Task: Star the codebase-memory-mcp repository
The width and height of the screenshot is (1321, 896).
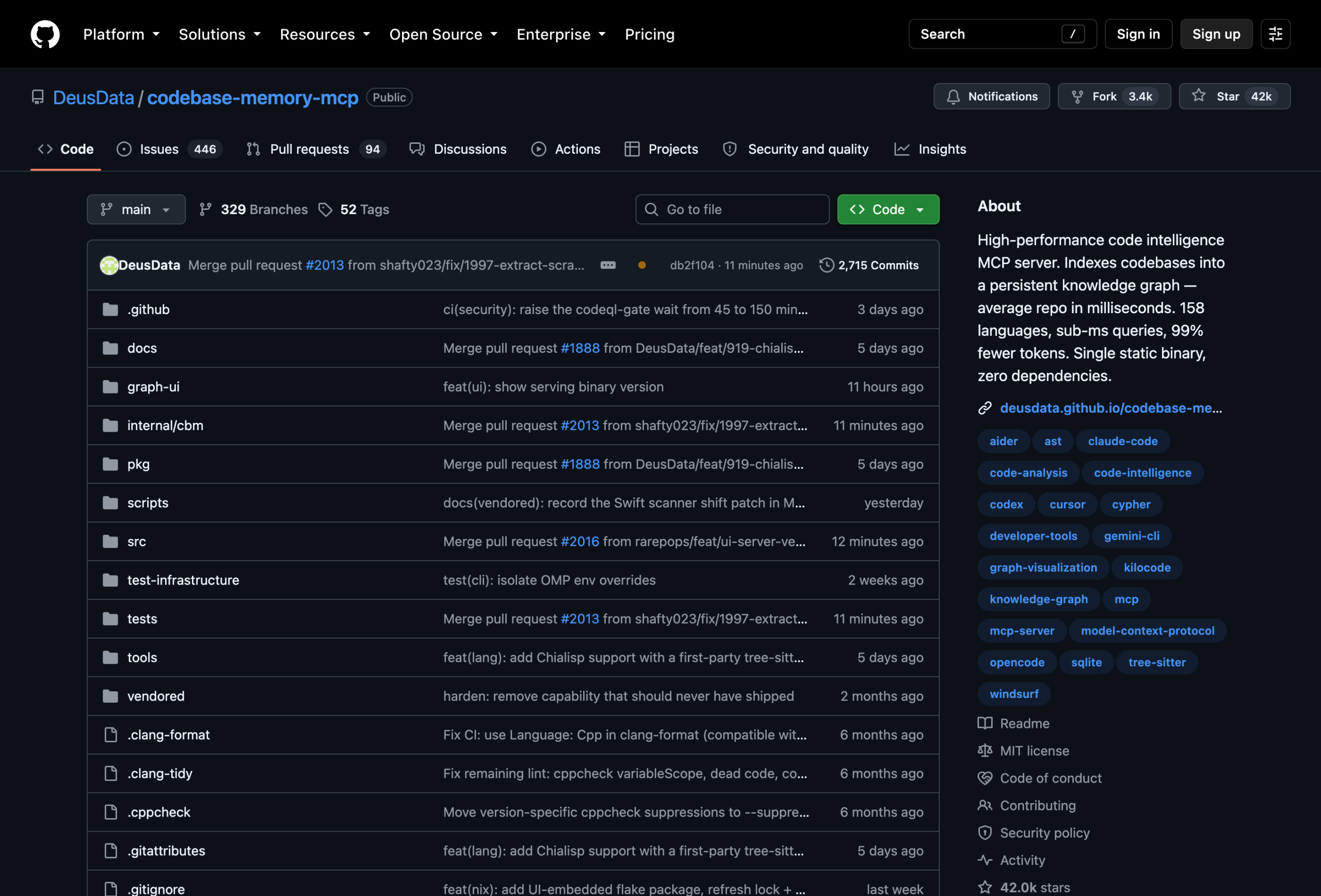Action: (x=1234, y=96)
